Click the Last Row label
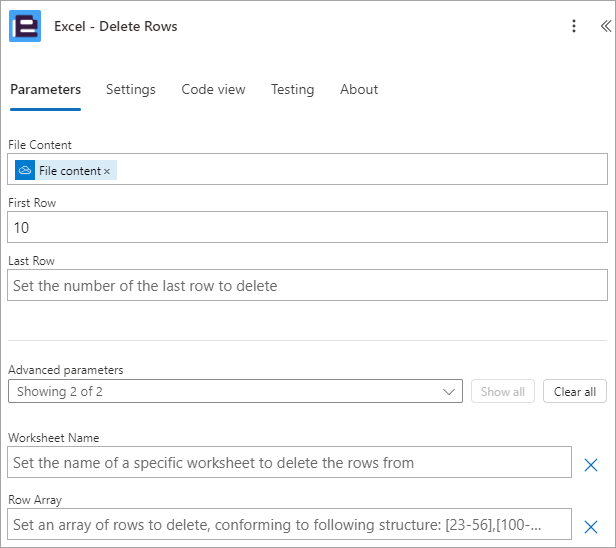Image resolution: width=616 pixels, height=548 pixels. tap(31, 261)
